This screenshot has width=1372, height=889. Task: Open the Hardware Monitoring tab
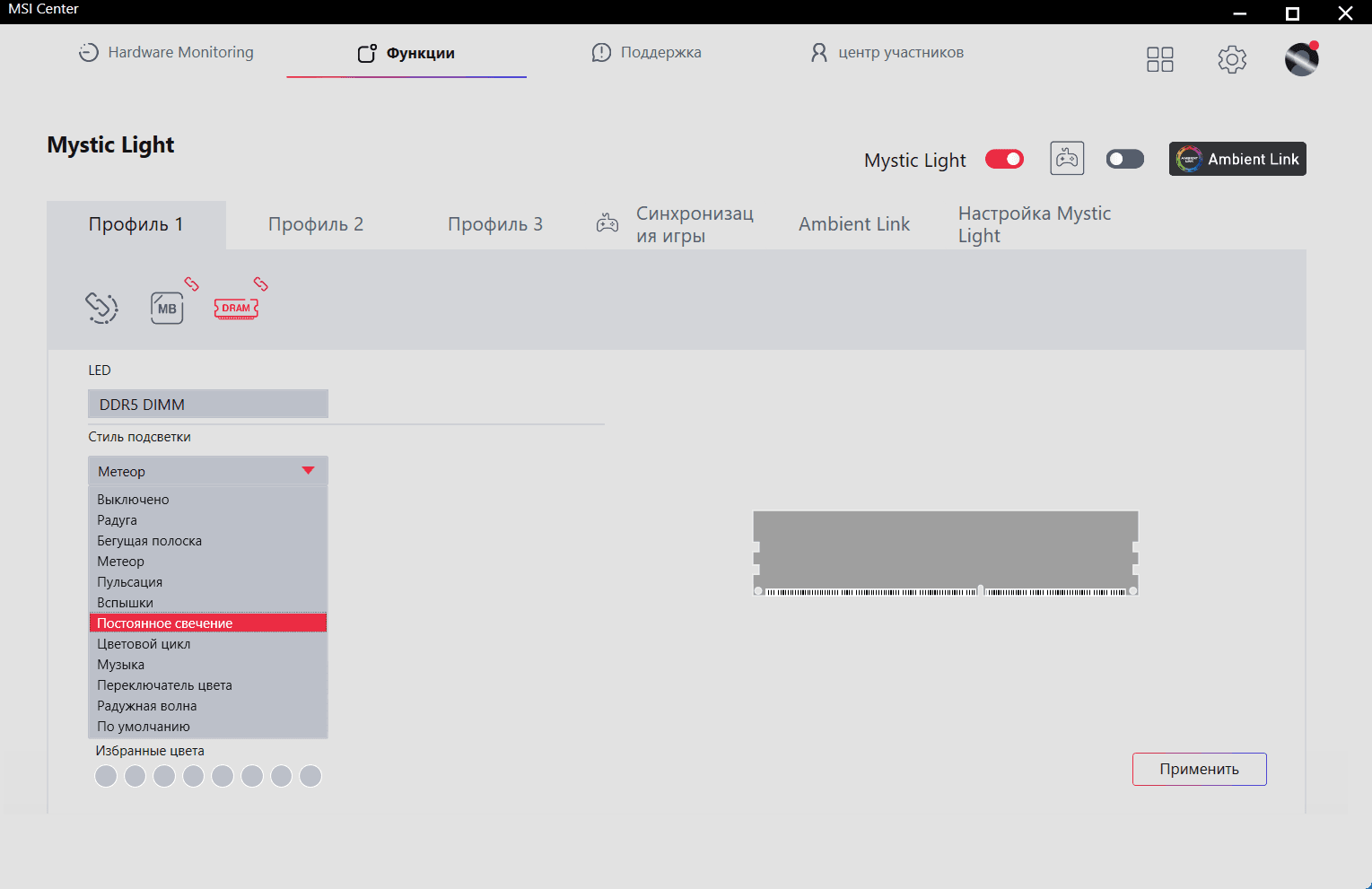(166, 52)
